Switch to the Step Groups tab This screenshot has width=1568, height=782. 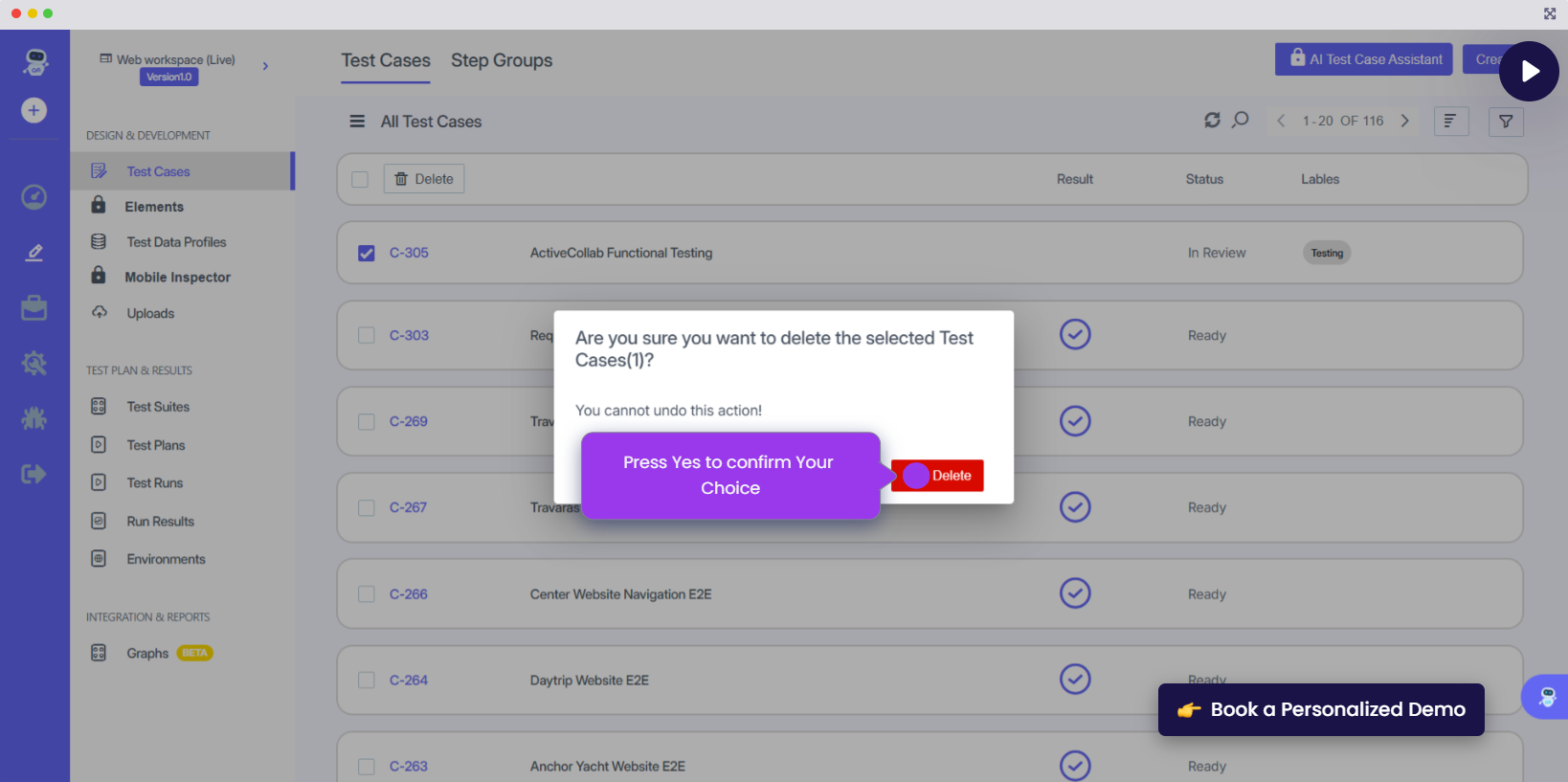click(x=502, y=60)
